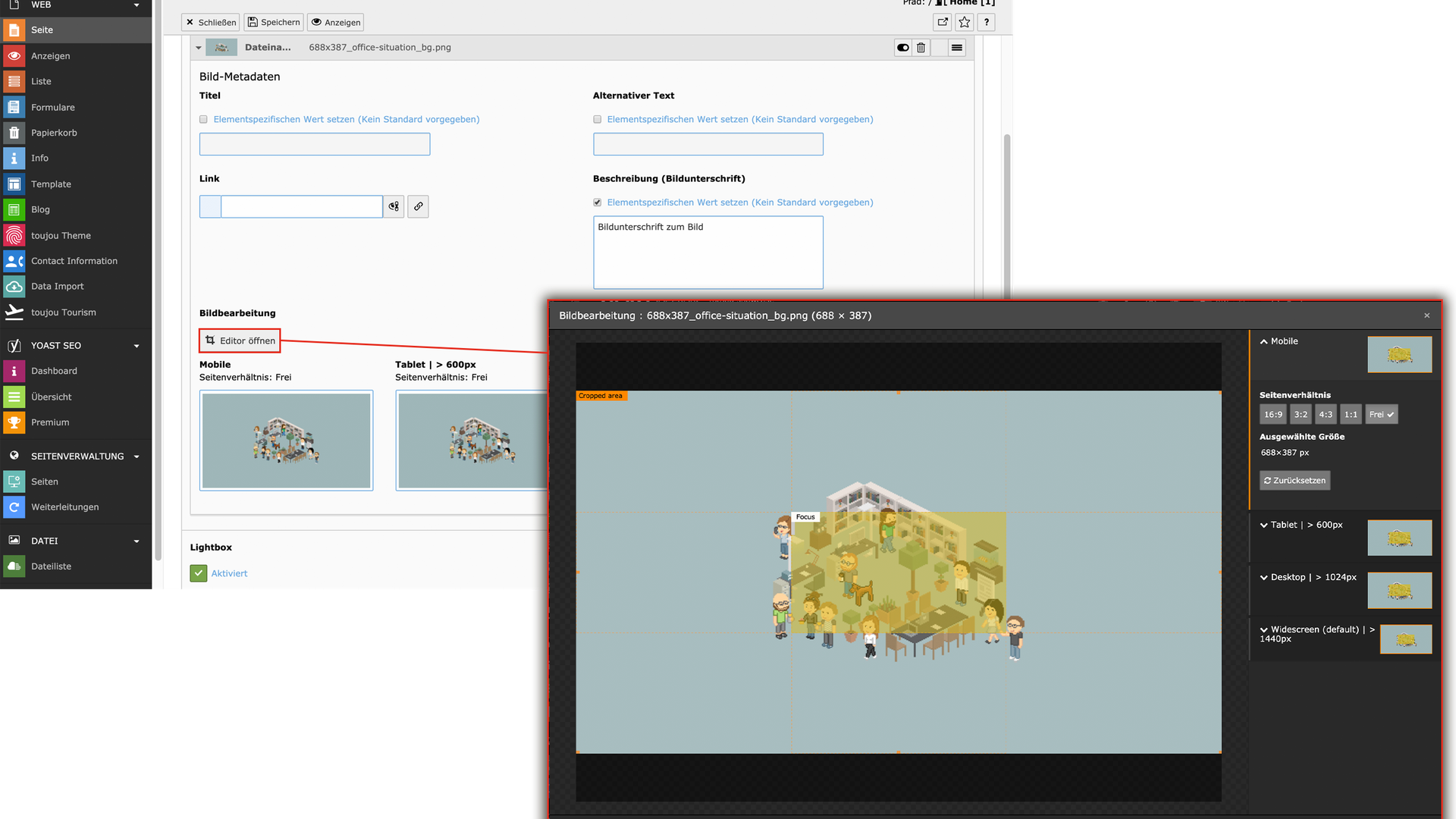Select the 16:9 aspect ratio
The image size is (1456, 819).
tap(1272, 415)
